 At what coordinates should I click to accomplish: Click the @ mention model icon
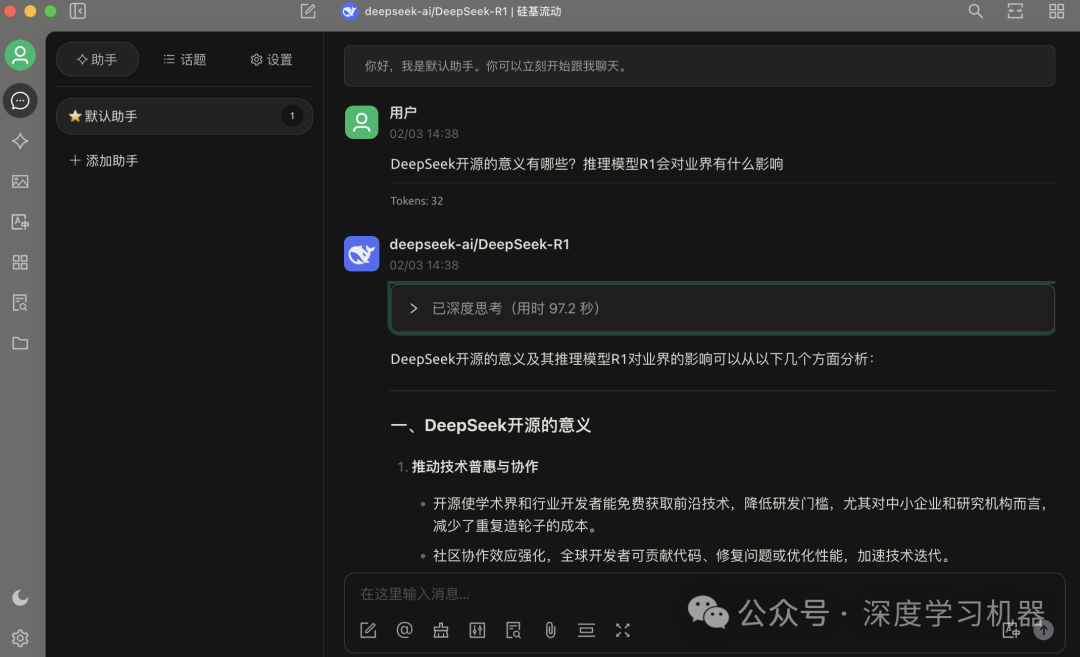(x=404, y=630)
